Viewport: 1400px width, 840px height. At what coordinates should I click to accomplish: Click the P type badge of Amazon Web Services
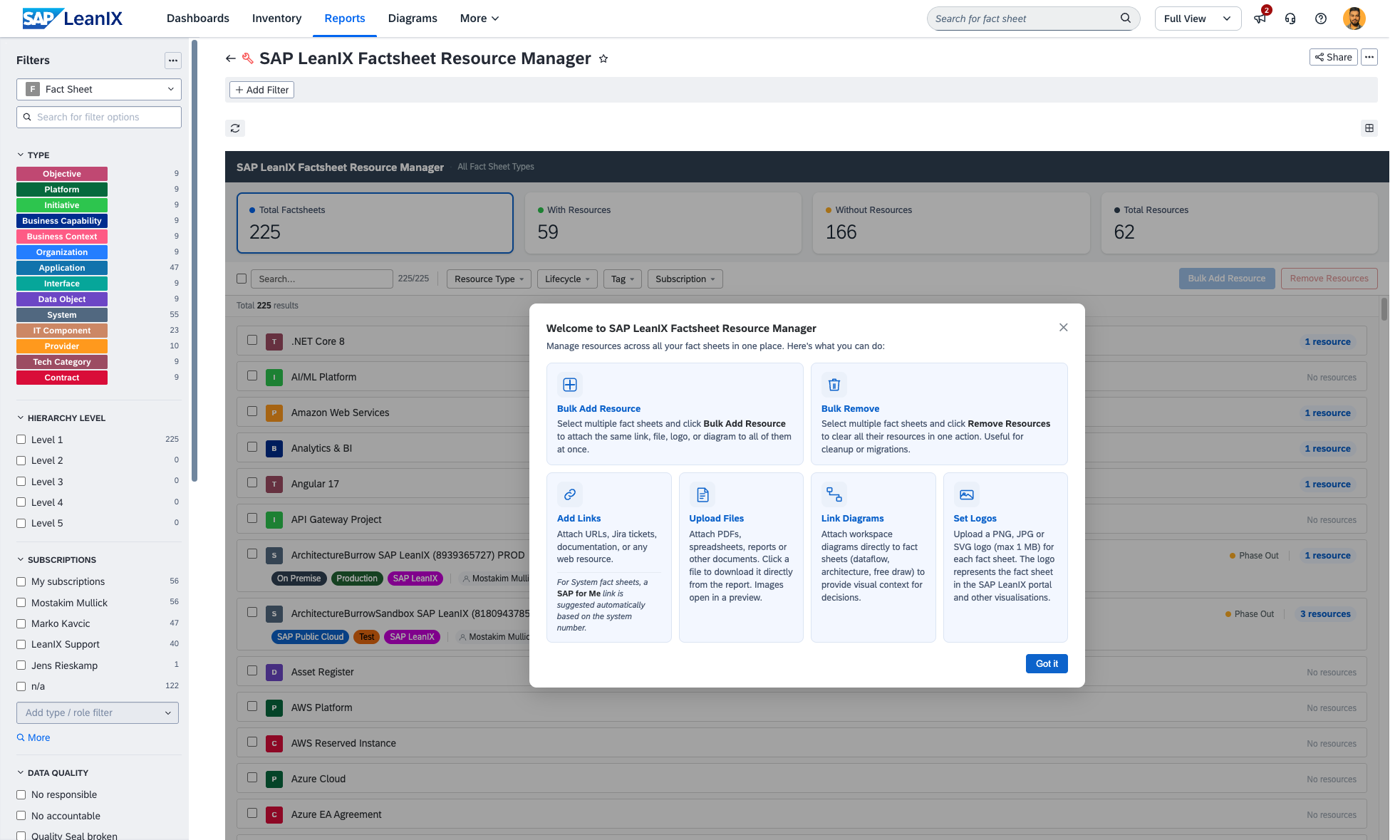[x=274, y=413]
